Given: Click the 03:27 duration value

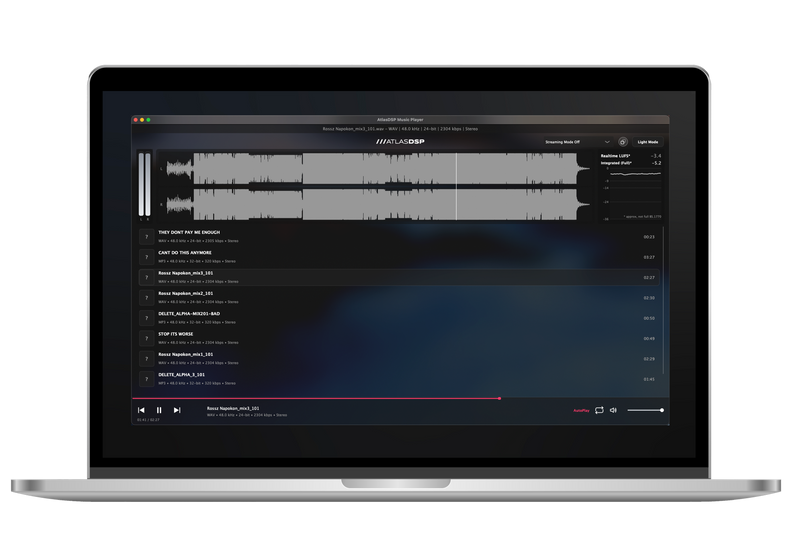Looking at the screenshot, I should pos(649,257).
